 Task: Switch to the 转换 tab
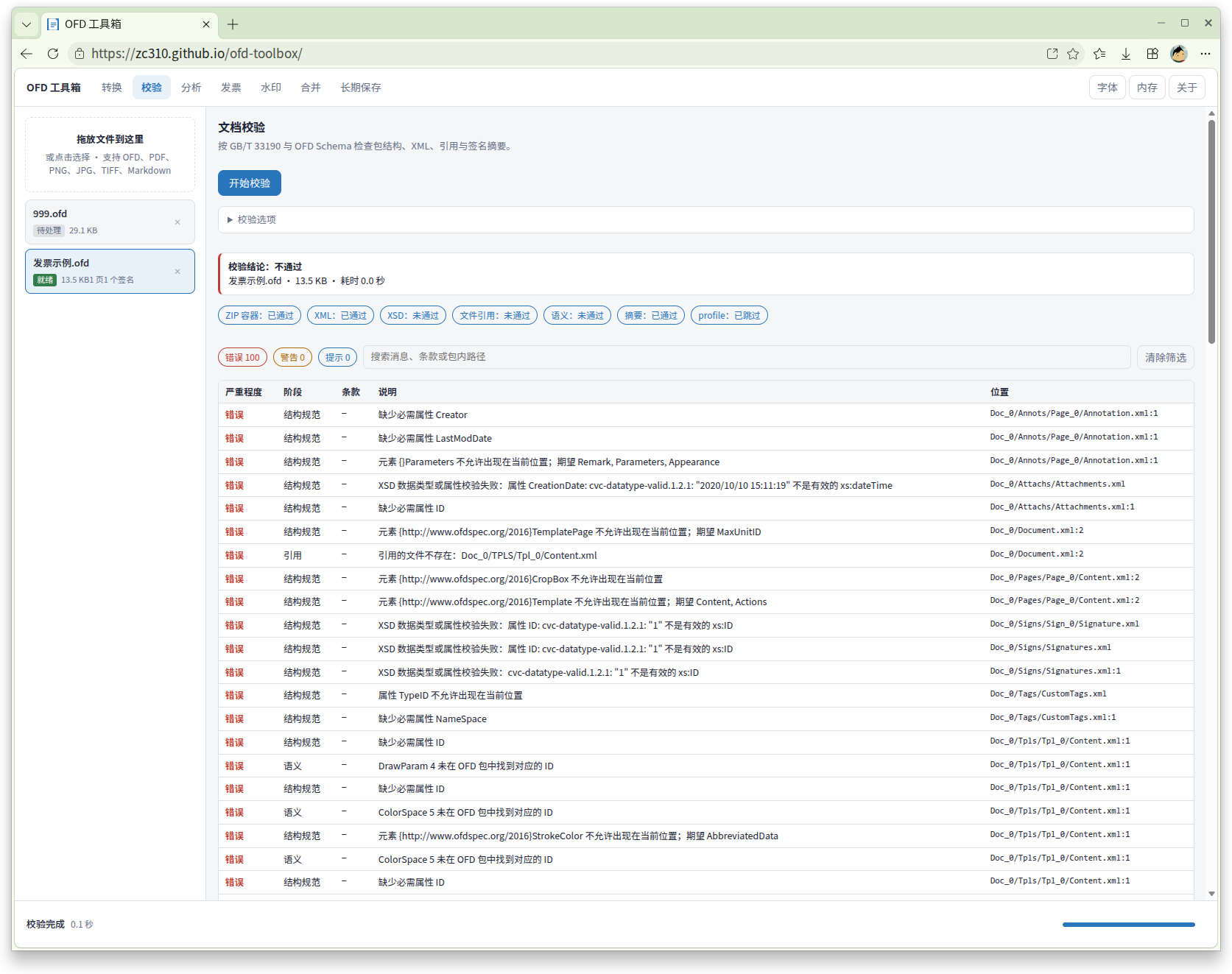pos(112,88)
